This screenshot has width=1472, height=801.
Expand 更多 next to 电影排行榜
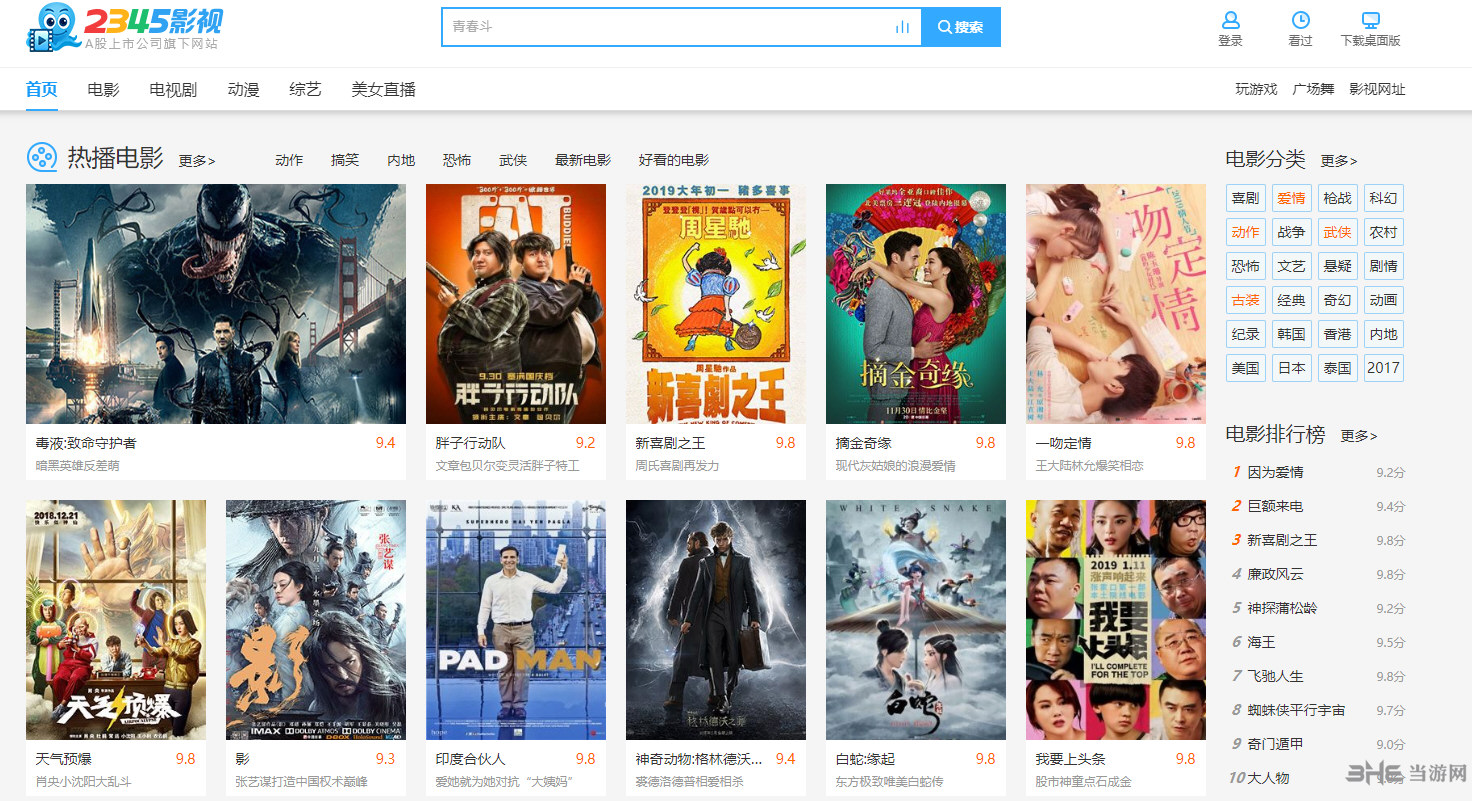point(1358,435)
